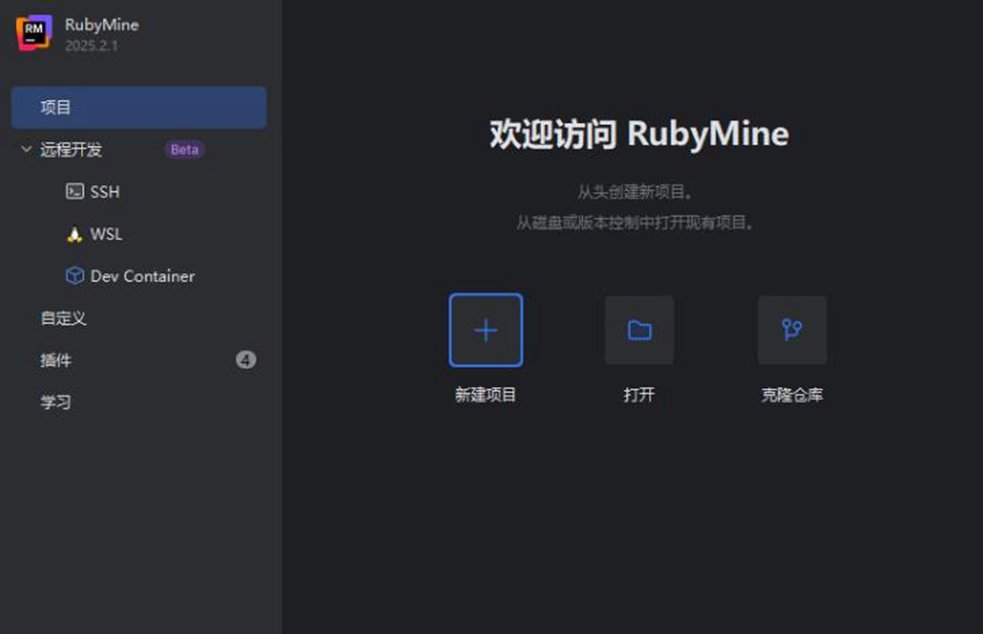The image size is (983, 634).
Task: Click the RubyMine logo icon
Action: (x=34, y=33)
